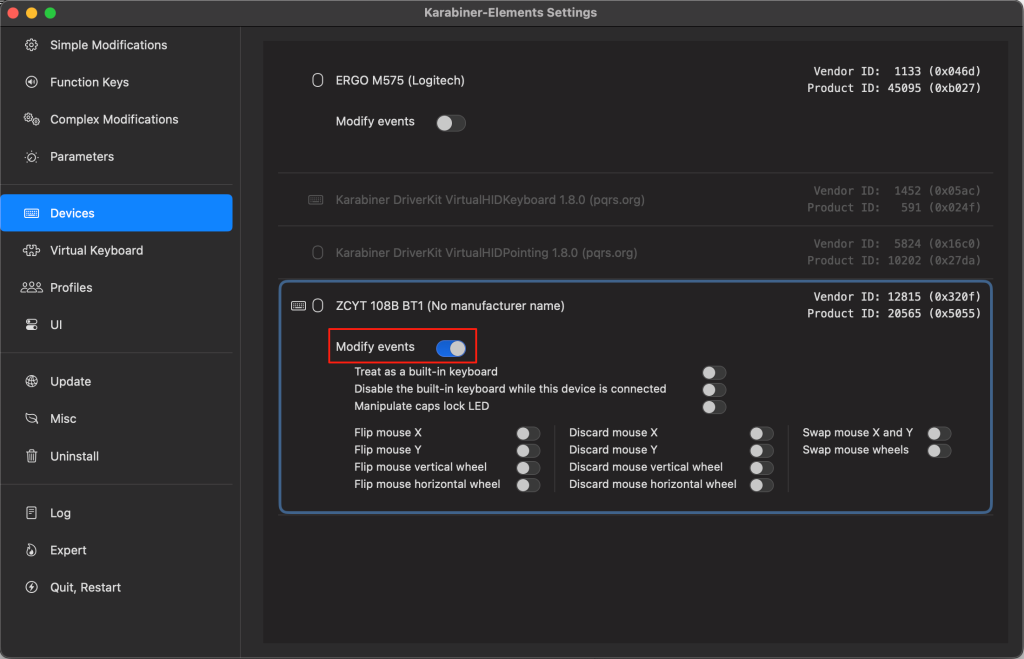This screenshot has height=659, width=1024.
Task: Enable Flip mouse vertical wheel
Action: 528,468
